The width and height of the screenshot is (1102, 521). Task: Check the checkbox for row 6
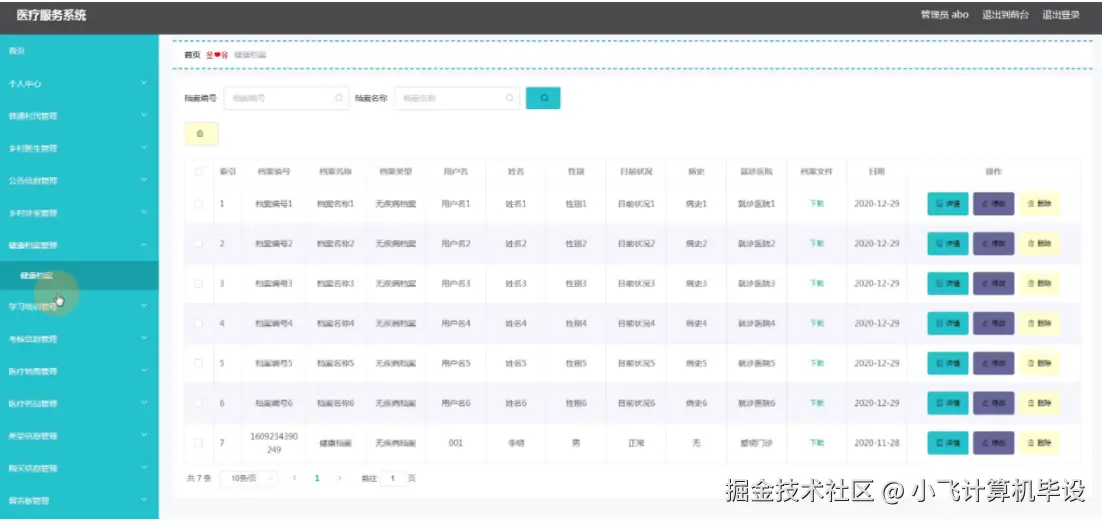(x=199, y=403)
